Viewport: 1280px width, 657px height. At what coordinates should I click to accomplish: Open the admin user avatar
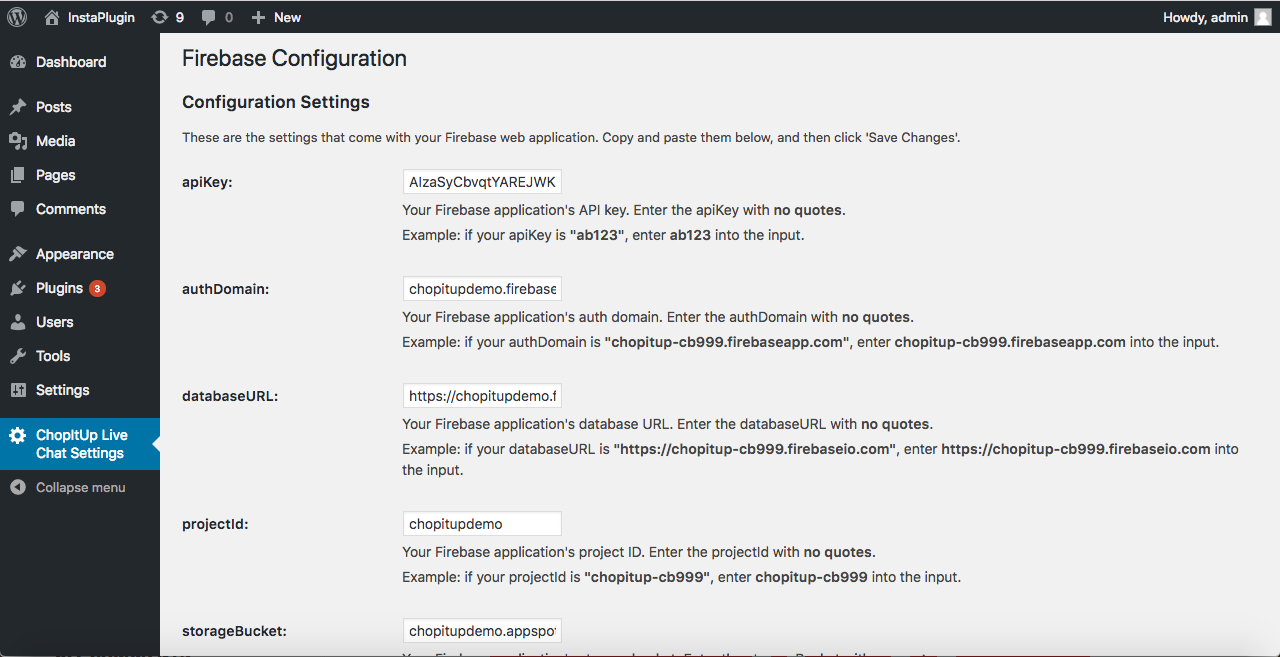1264,17
